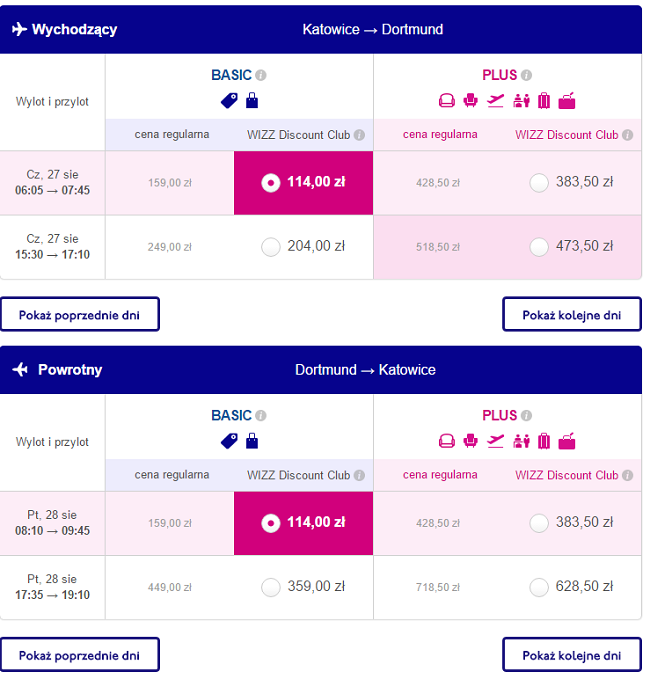
Task: Click outbound Pokaż poprzednie dni button
Action: (x=80, y=315)
